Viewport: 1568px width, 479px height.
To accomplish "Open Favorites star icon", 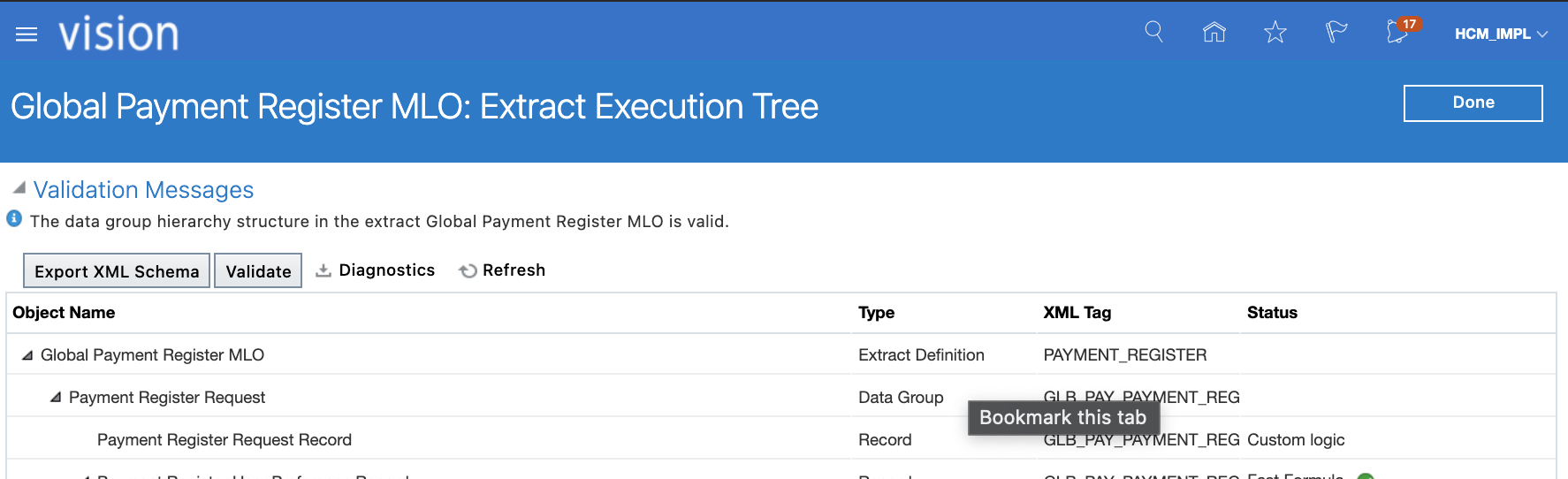I will click(1275, 33).
